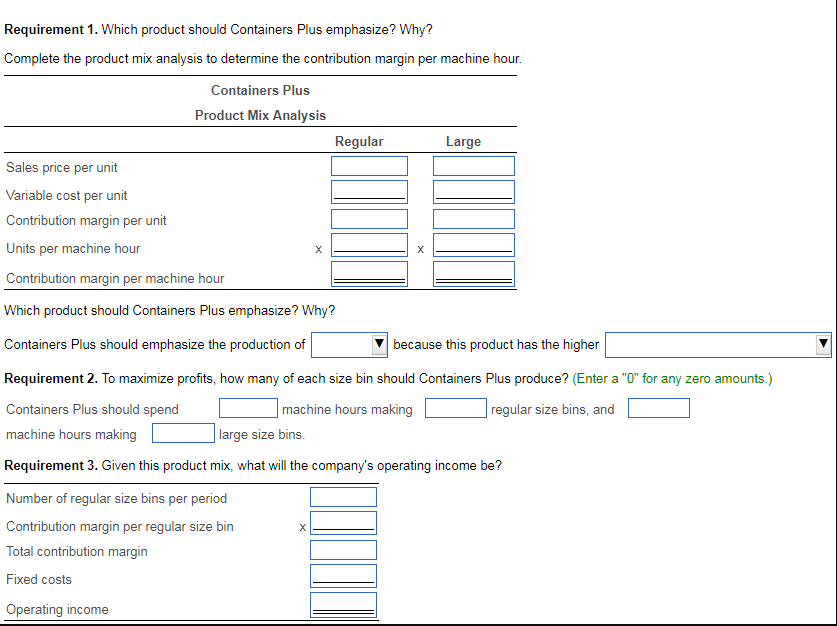Click the Regular variable cost per unit field
The height and width of the screenshot is (626, 837).
tap(369, 190)
